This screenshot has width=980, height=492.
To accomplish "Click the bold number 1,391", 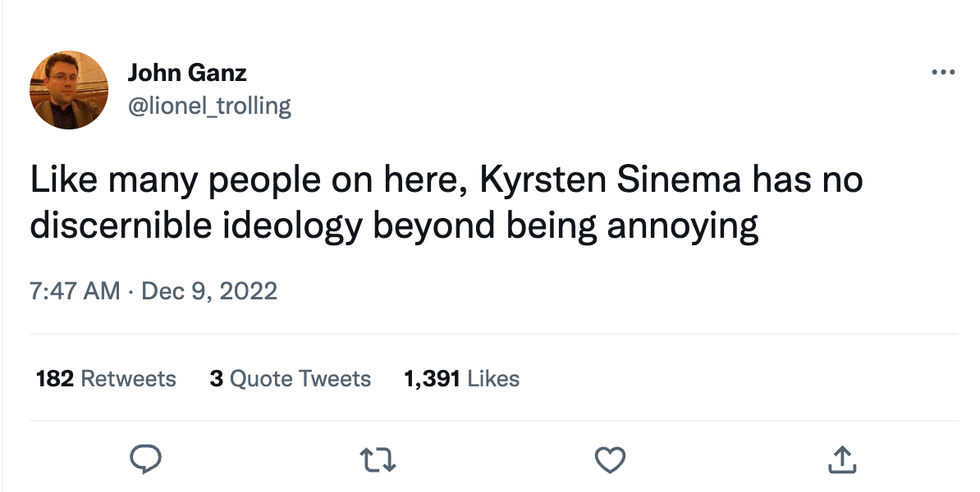I will 431,379.
